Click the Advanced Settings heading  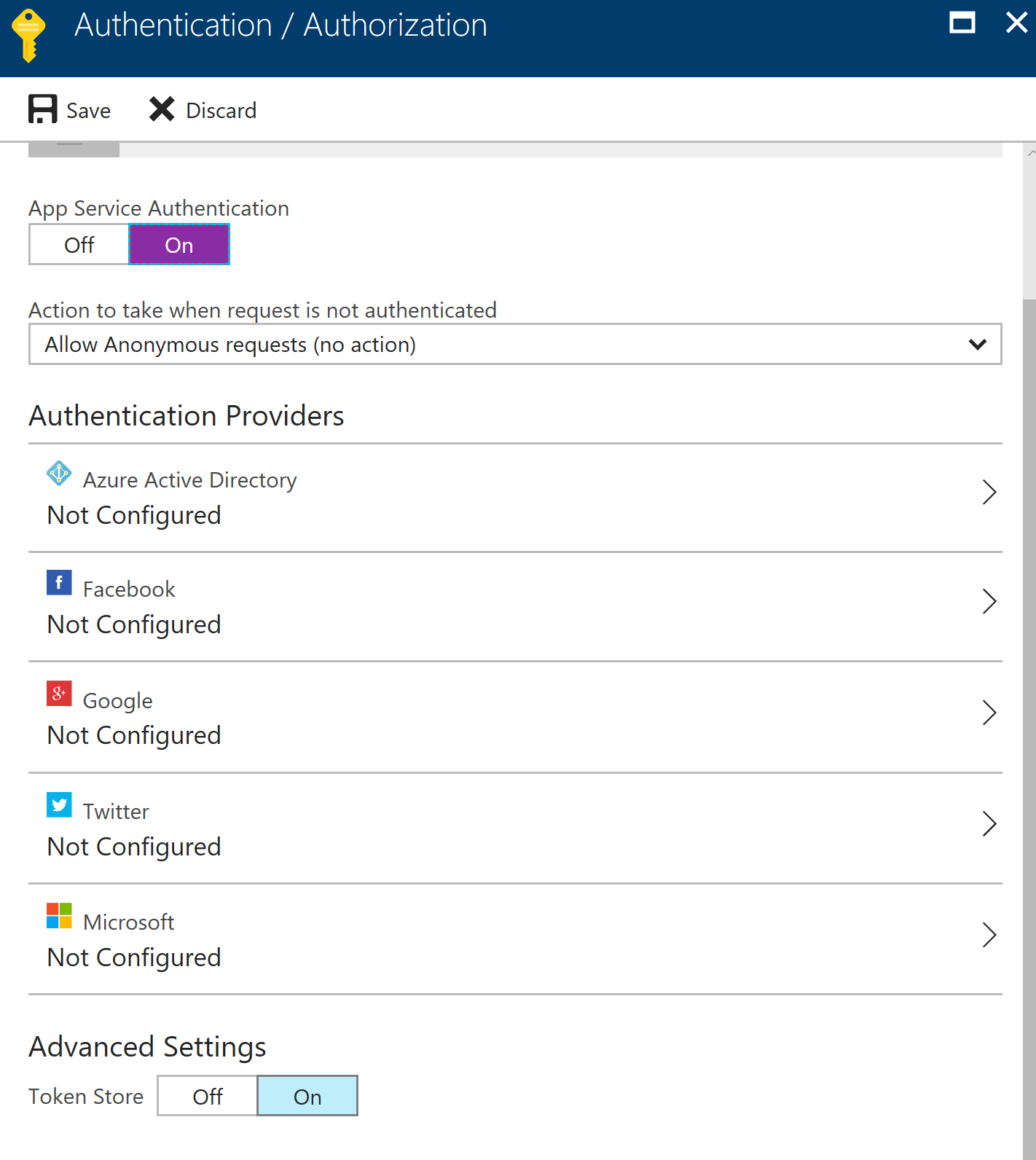(148, 1047)
